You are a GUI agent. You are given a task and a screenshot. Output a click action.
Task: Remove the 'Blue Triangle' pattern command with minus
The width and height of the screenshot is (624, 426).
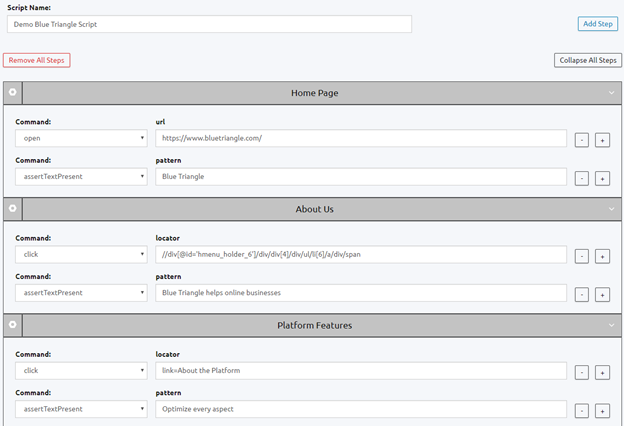pos(582,179)
